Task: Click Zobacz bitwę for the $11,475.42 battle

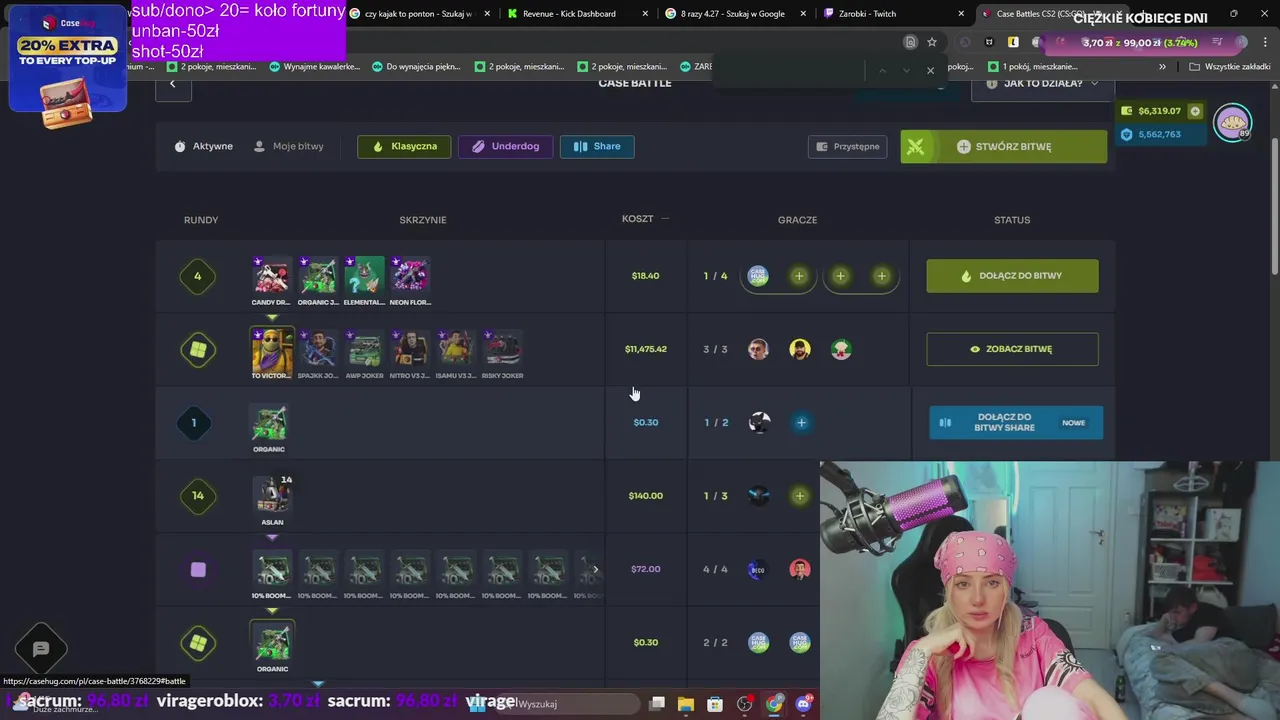Action: [1012, 349]
